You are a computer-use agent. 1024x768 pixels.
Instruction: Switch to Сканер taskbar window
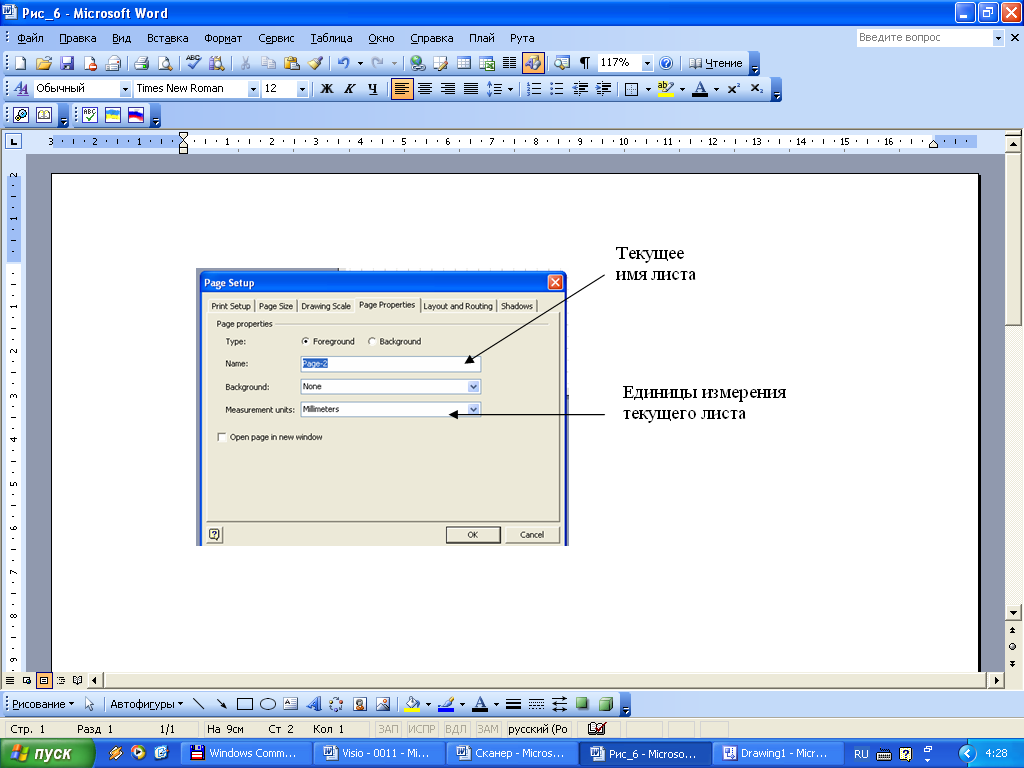coord(513,754)
